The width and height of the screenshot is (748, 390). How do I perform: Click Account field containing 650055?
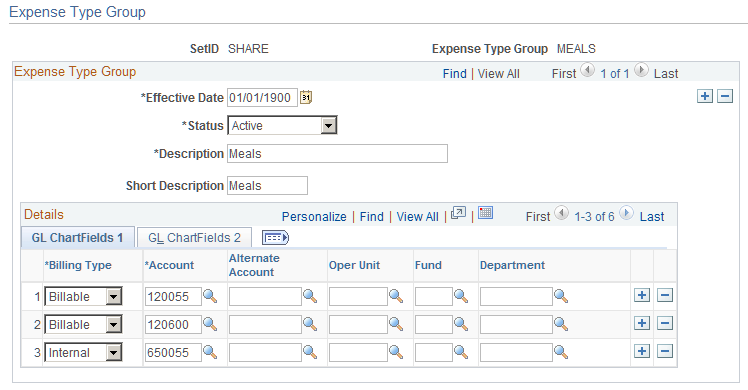point(173,353)
